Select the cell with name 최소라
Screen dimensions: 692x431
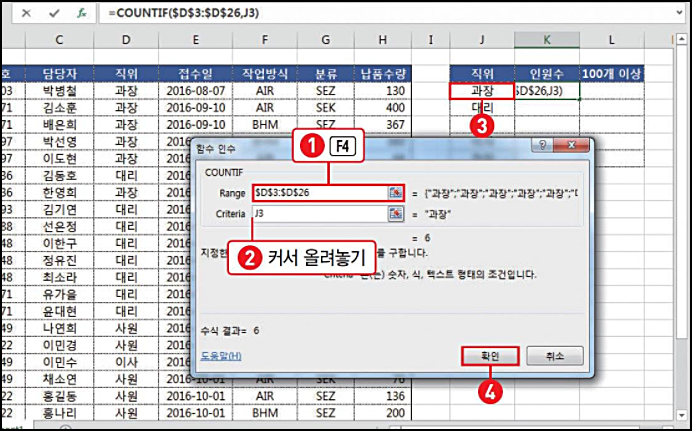pyautogui.click(x=59, y=277)
